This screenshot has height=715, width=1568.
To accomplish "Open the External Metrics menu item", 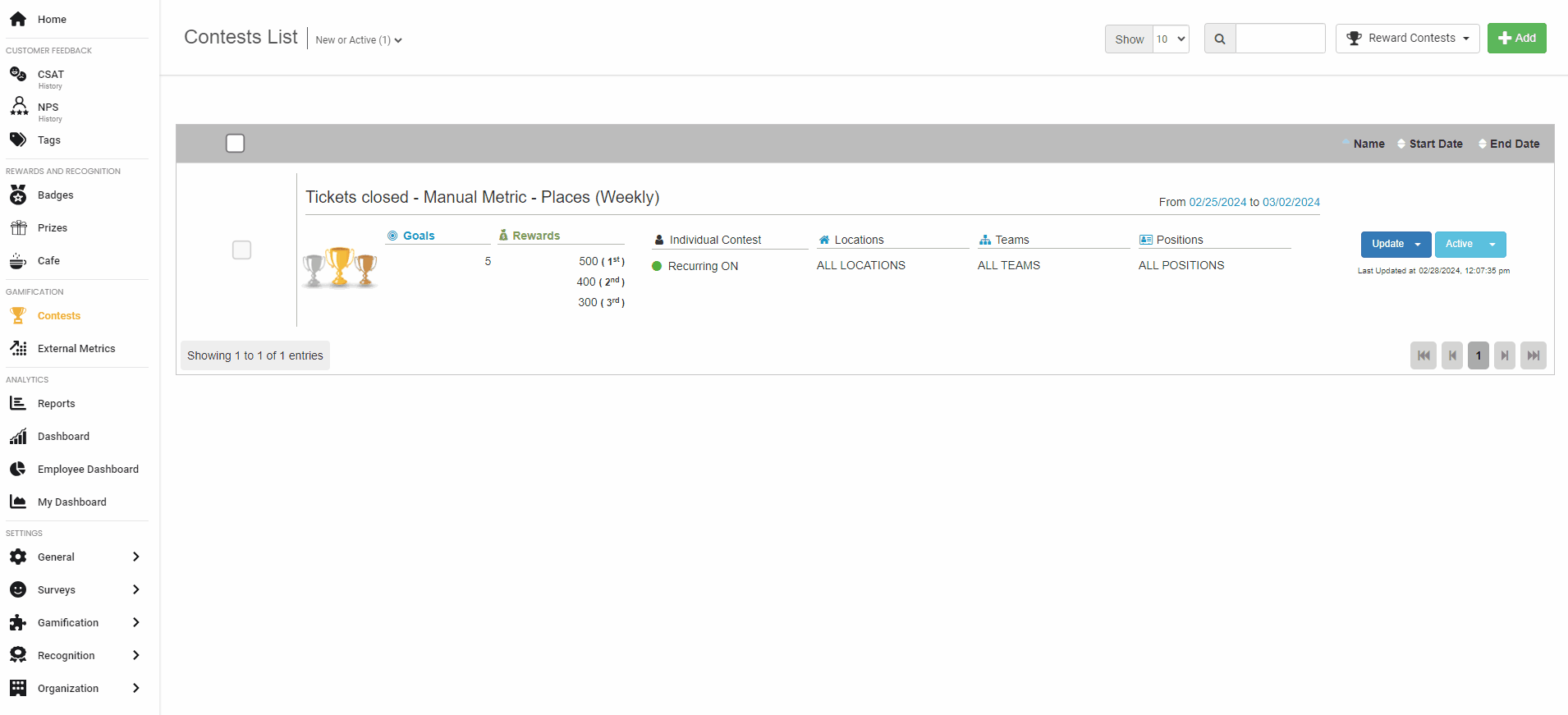I will [76, 348].
